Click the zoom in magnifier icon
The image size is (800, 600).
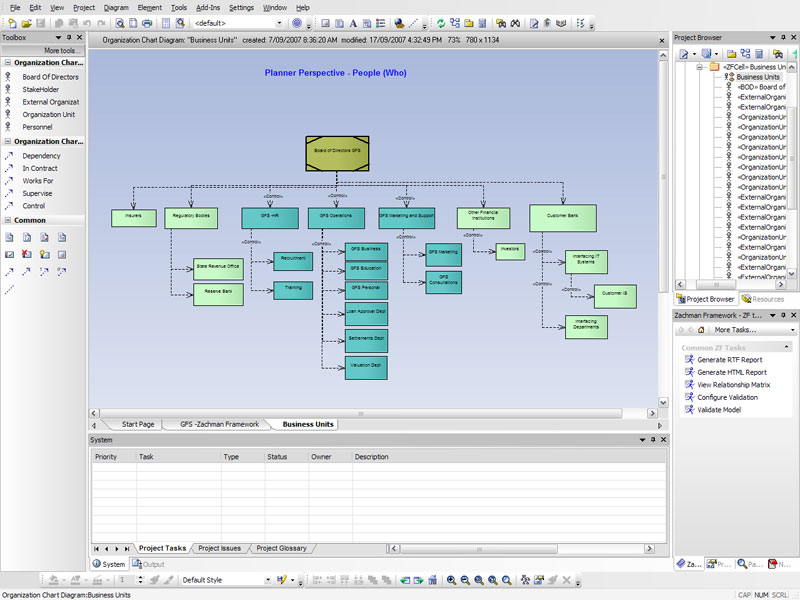[x=452, y=580]
